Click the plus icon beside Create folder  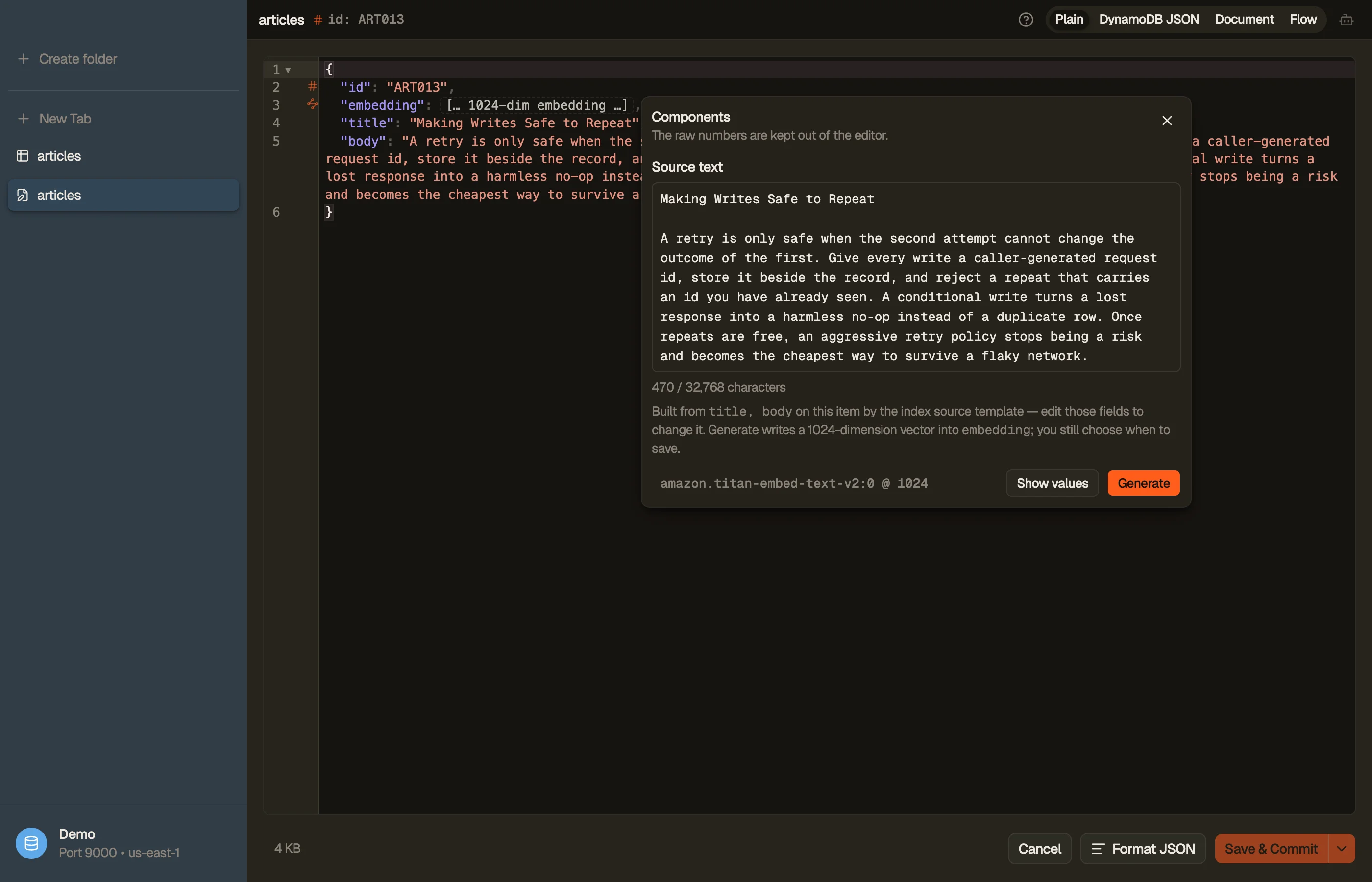(23, 58)
